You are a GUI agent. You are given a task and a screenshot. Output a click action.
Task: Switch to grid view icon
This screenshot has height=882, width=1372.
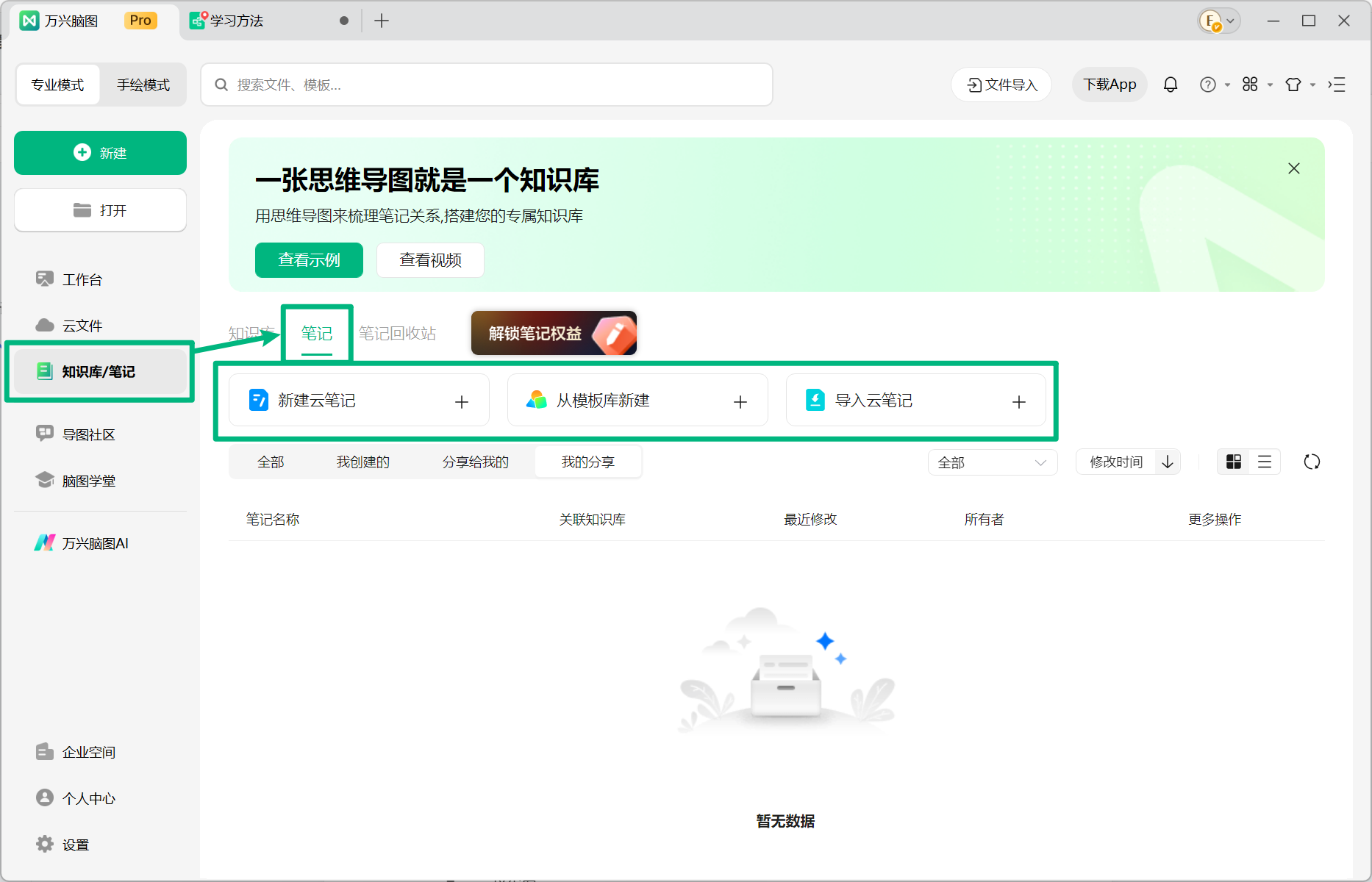coord(1234,462)
